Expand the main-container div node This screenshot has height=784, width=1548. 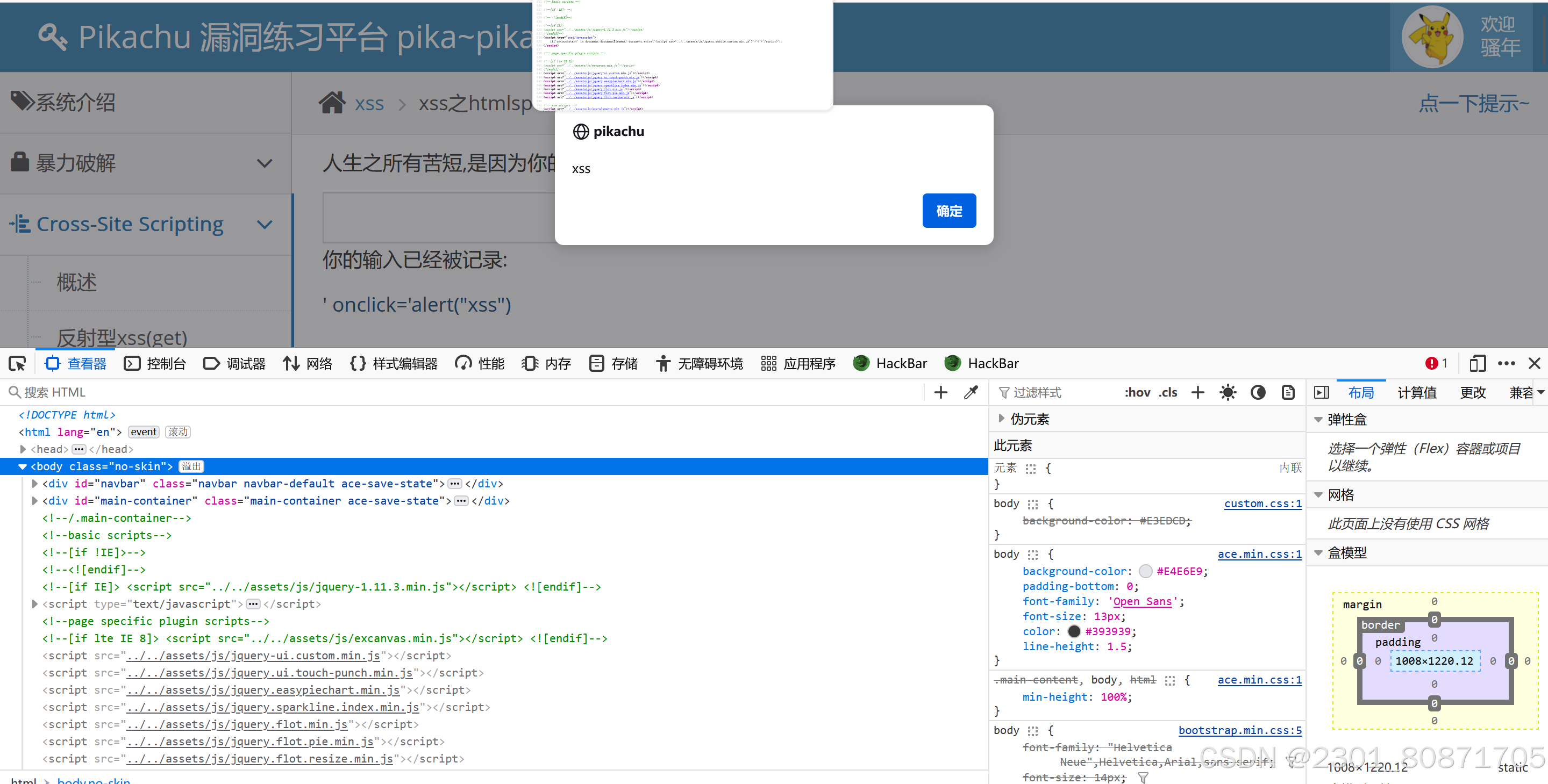[35, 500]
